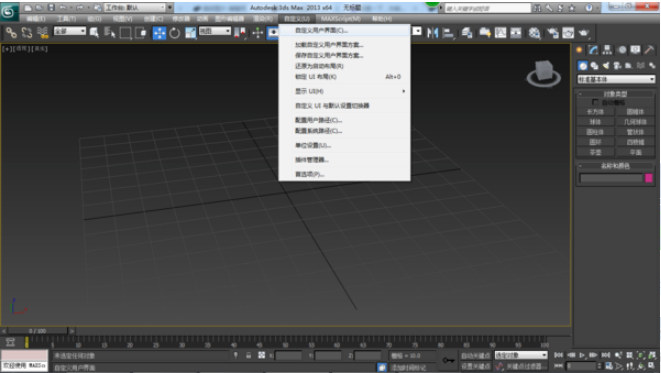Click the teapot Render Production icon

(584, 32)
